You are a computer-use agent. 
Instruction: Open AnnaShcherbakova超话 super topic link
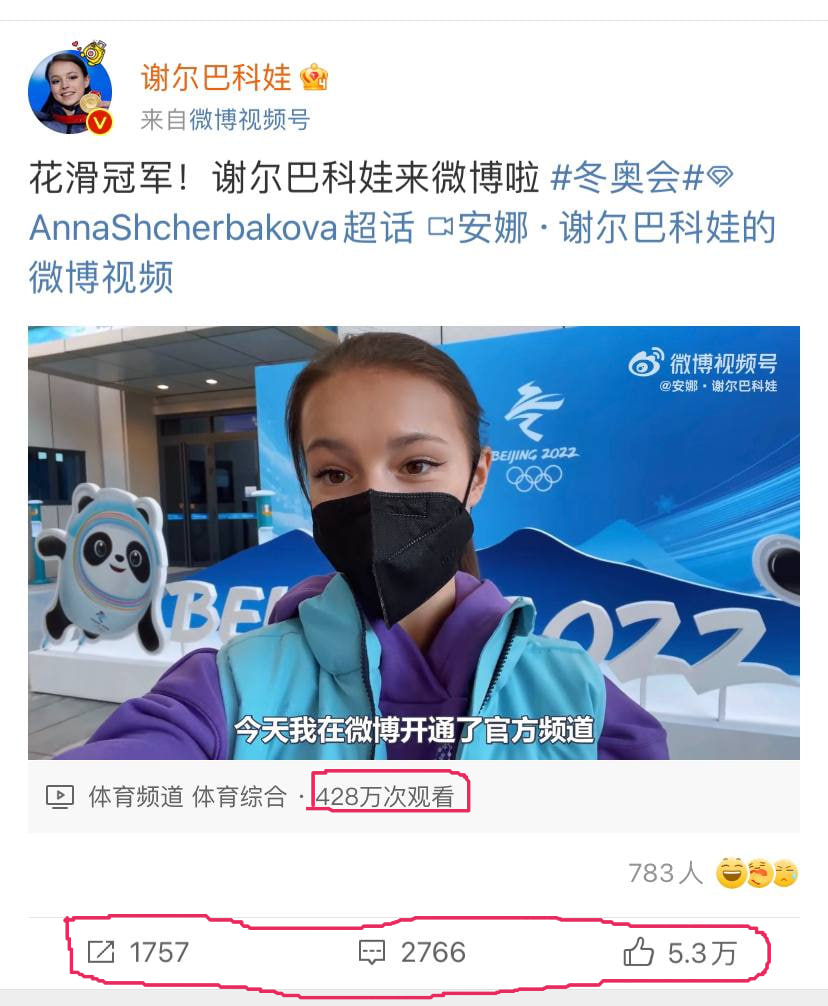coord(222,228)
